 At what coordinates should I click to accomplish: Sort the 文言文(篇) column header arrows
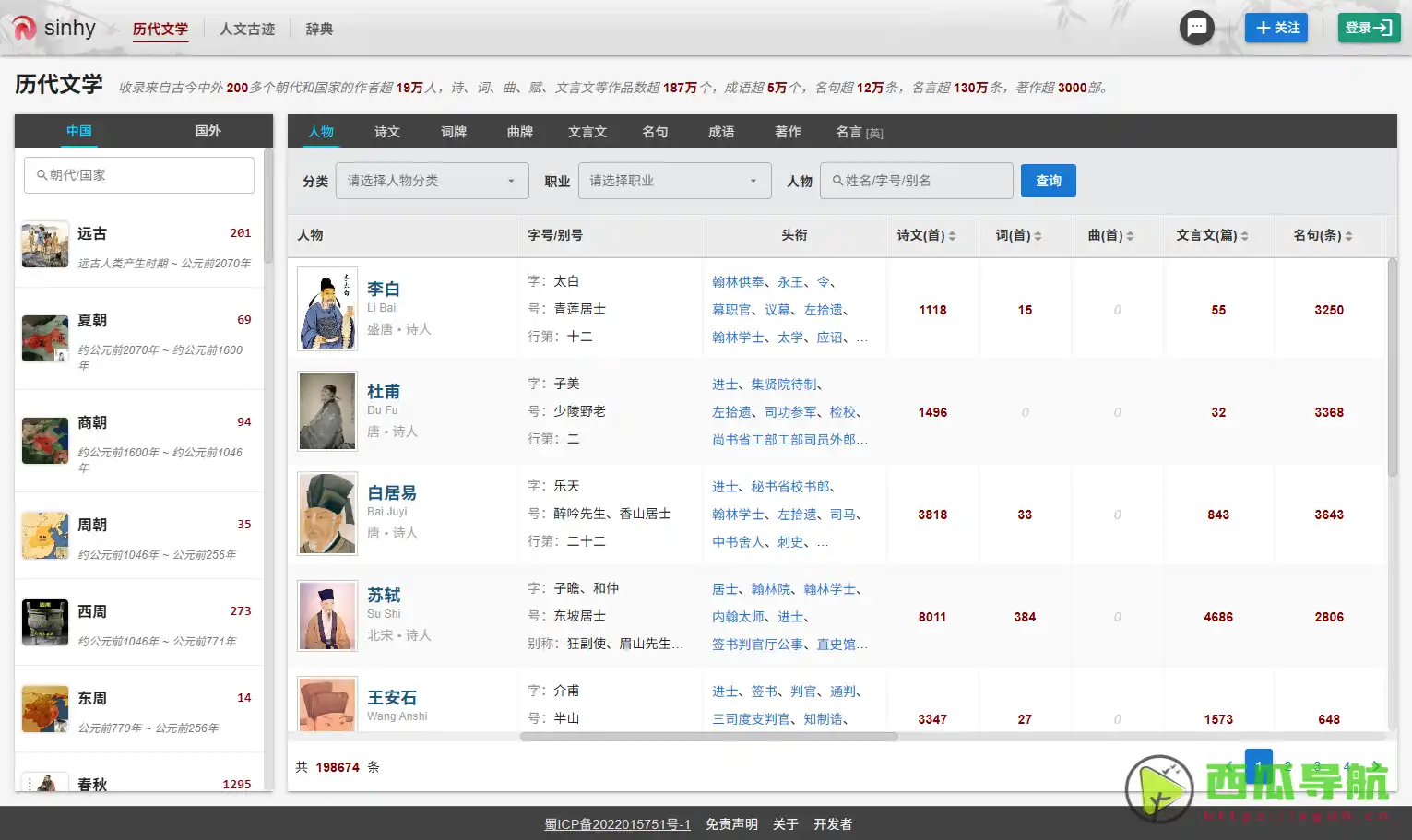point(1245,235)
